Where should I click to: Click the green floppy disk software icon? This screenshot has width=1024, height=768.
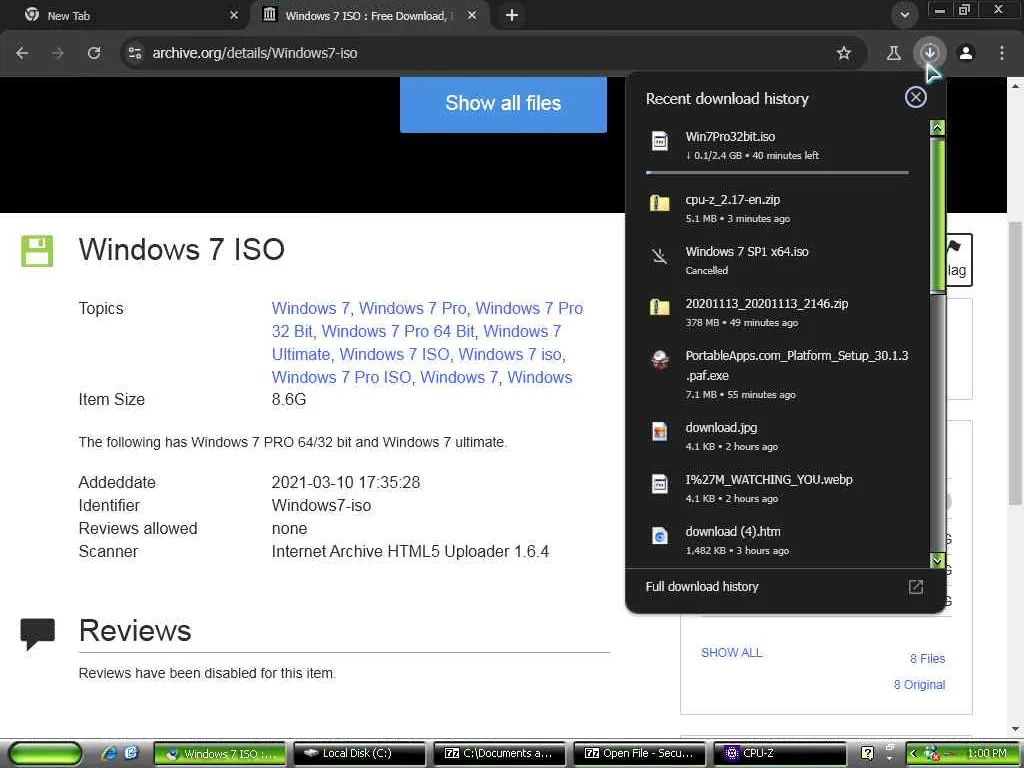[37, 251]
